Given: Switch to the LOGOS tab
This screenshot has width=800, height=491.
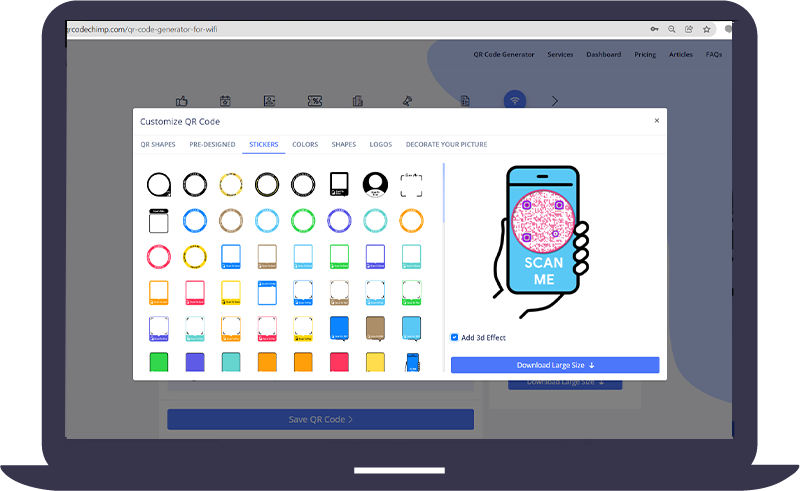Looking at the screenshot, I should pyautogui.click(x=381, y=144).
